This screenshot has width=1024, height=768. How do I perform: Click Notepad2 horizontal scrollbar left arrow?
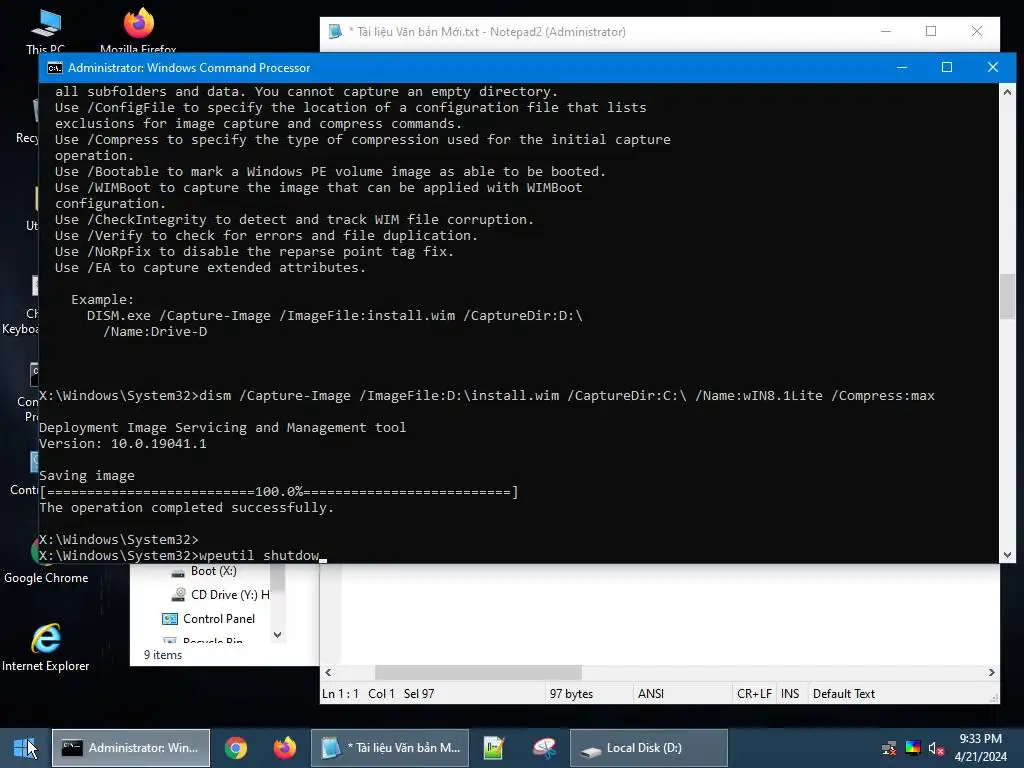coord(328,673)
